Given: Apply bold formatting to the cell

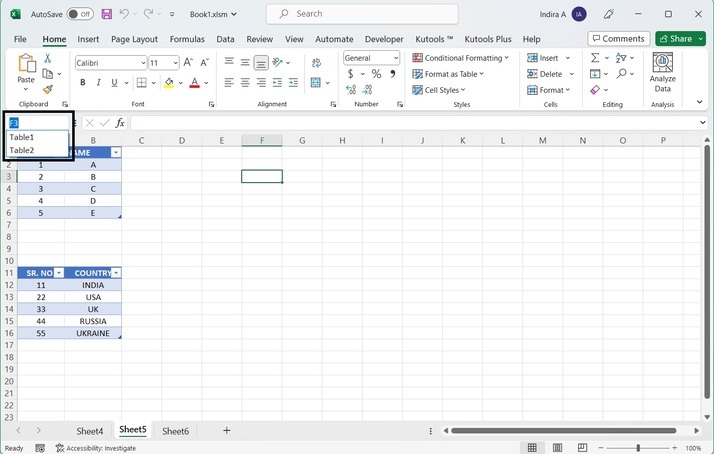Looking at the screenshot, I should tap(82, 83).
